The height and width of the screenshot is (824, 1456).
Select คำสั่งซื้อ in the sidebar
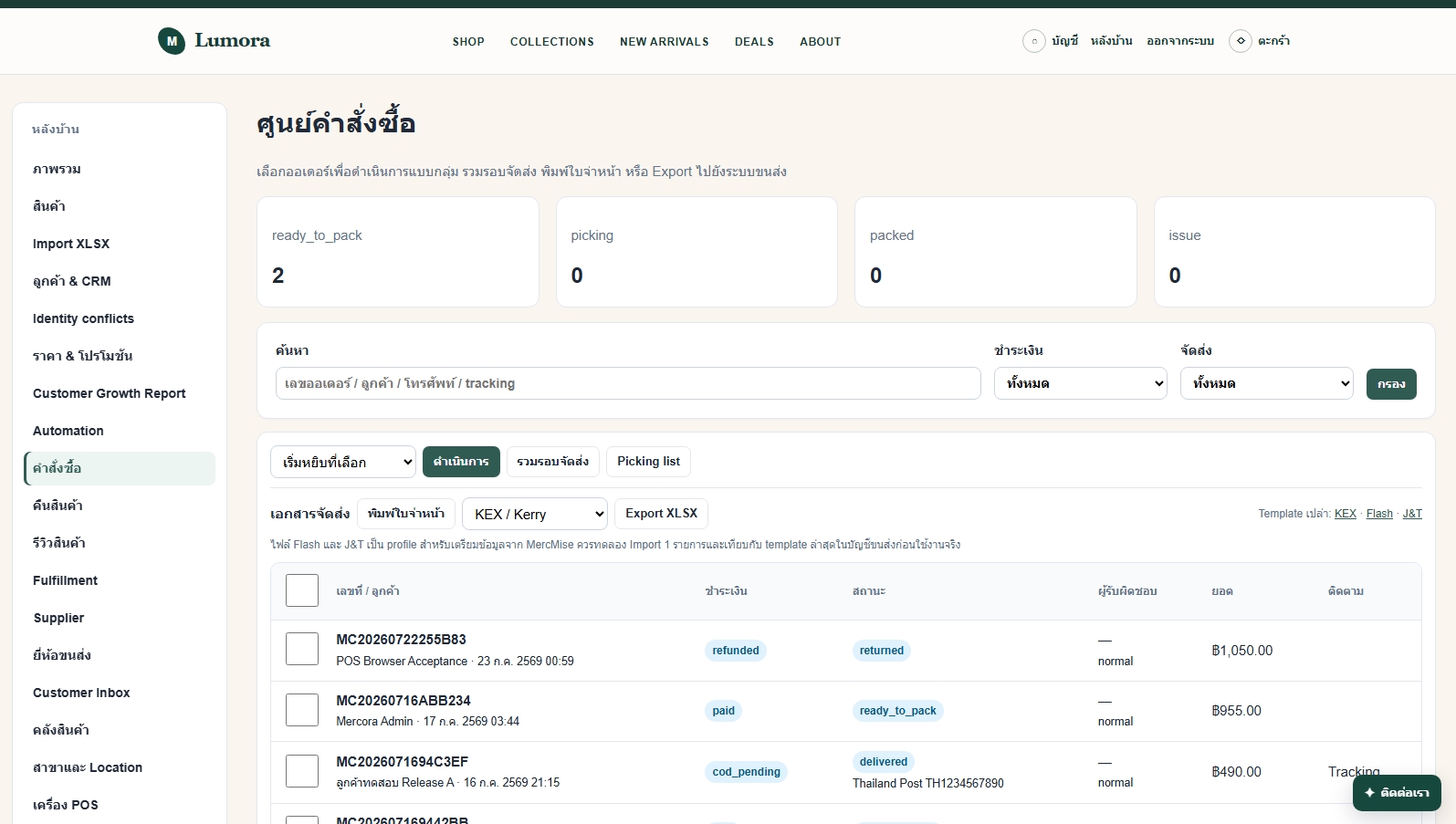pos(120,468)
